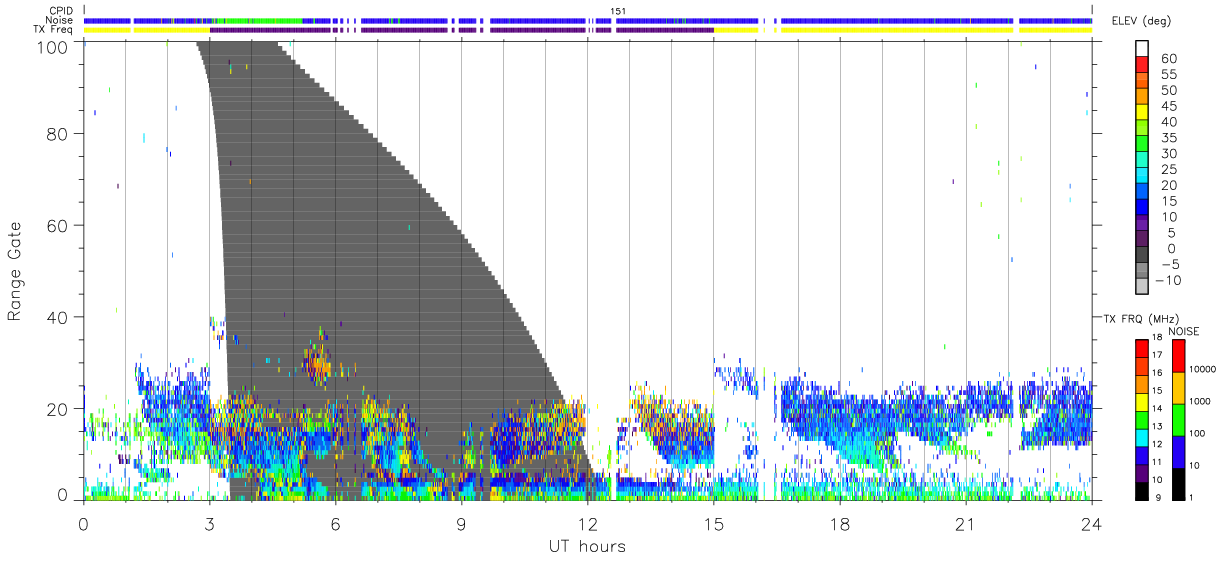Pick the green segment of TX FRQ bar

click(x=1141, y=420)
